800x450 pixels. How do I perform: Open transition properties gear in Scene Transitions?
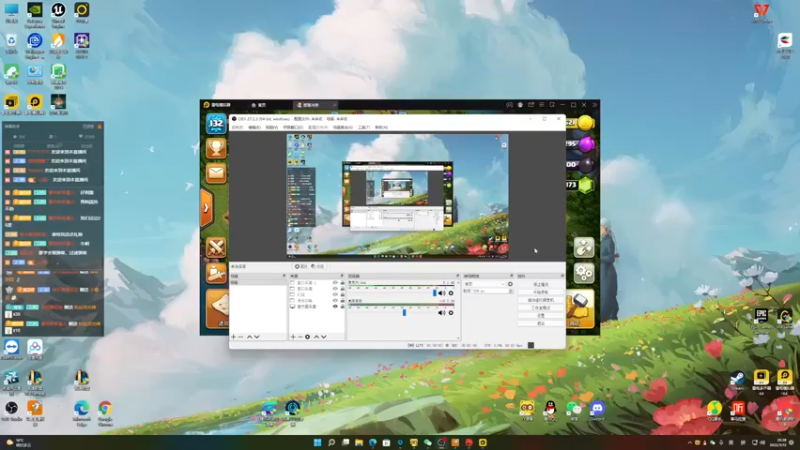(x=510, y=284)
